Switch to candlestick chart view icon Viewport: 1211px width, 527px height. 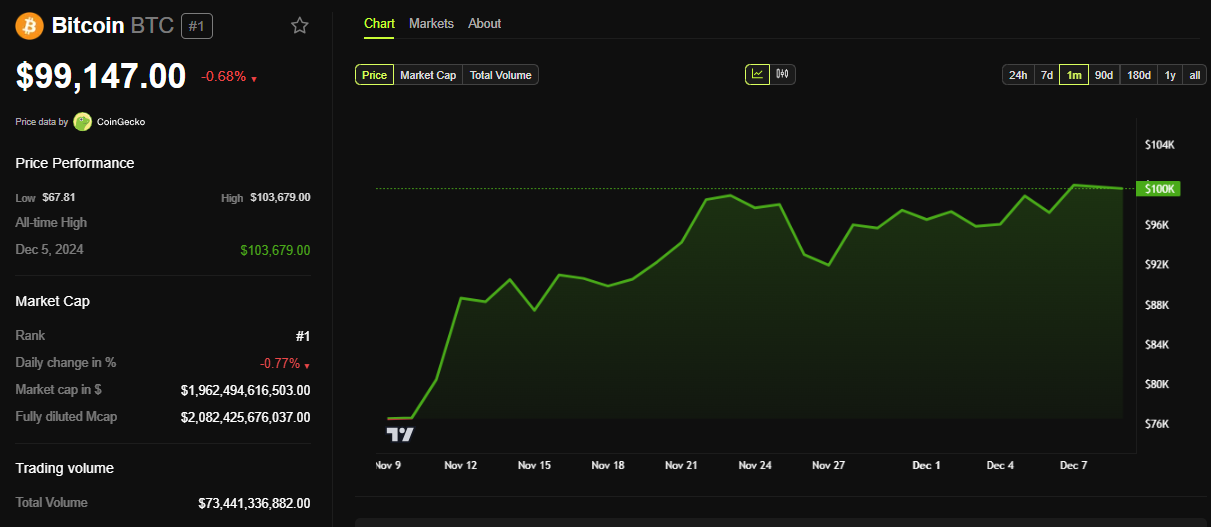(783, 74)
